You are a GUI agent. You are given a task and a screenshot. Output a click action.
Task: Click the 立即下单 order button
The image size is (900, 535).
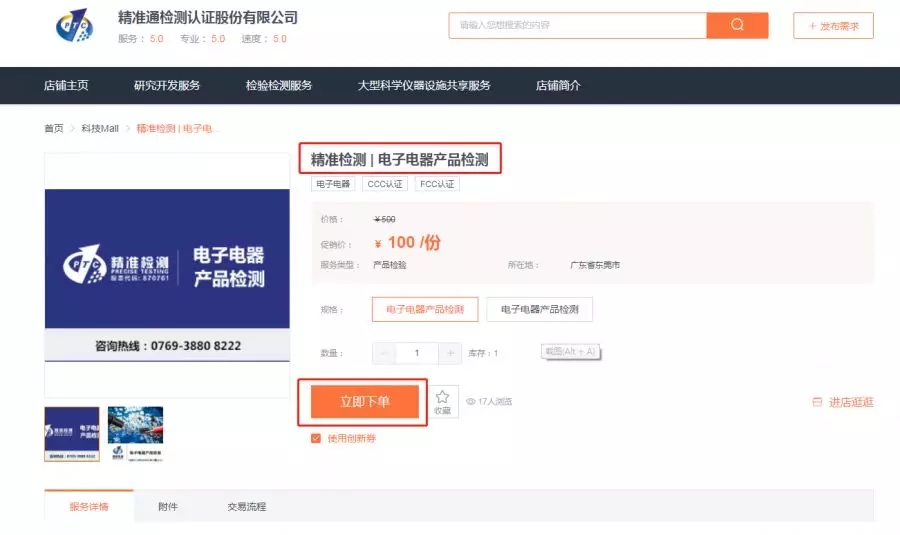pyautogui.click(x=364, y=401)
